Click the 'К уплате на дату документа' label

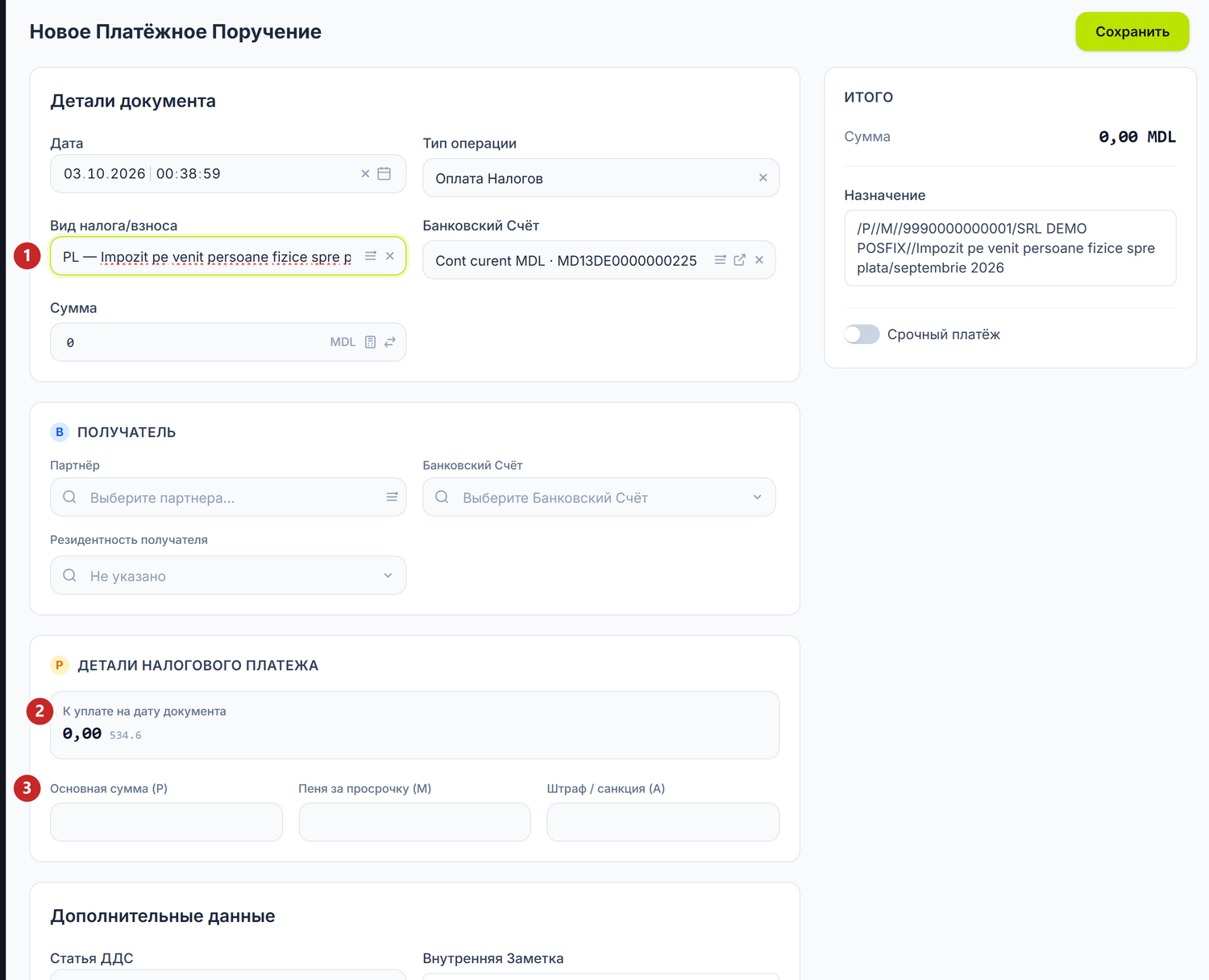point(144,712)
